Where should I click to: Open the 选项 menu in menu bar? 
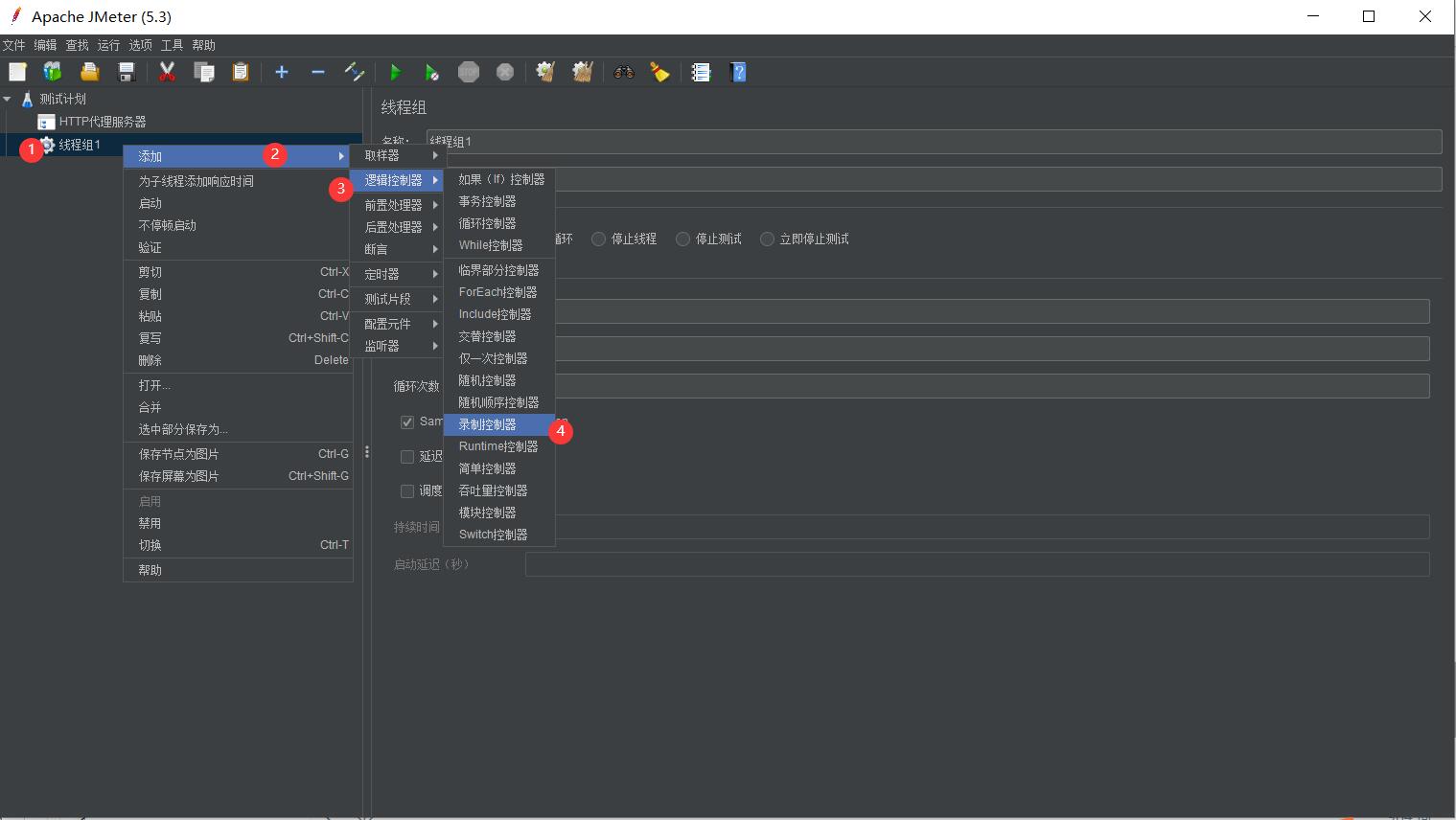pyautogui.click(x=140, y=45)
